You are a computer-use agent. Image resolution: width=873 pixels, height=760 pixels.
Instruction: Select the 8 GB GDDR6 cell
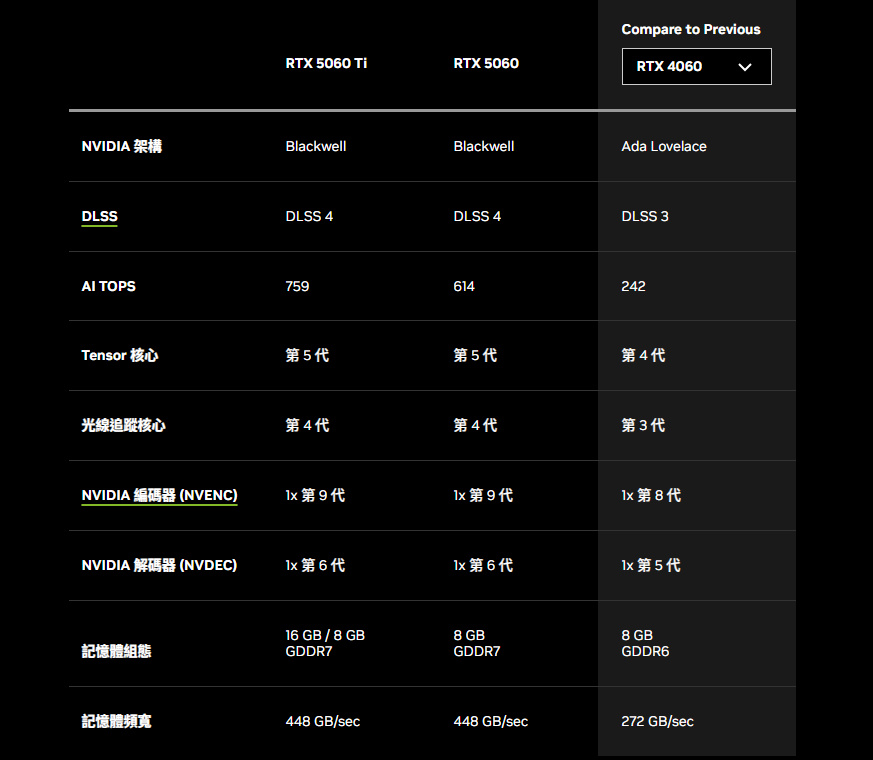pyautogui.click(x=645, y=643)
